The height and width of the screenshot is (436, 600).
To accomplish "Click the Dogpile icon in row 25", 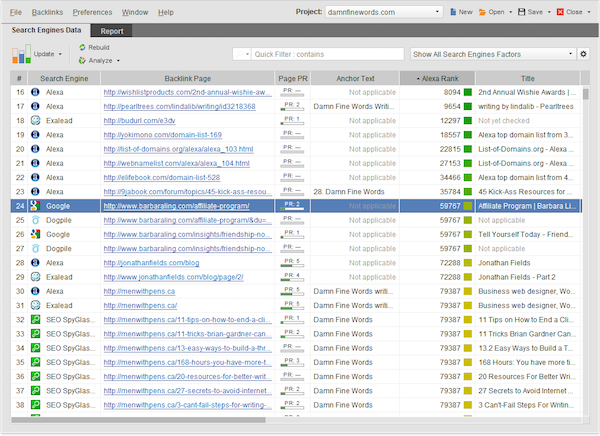I will pos(36,219).
